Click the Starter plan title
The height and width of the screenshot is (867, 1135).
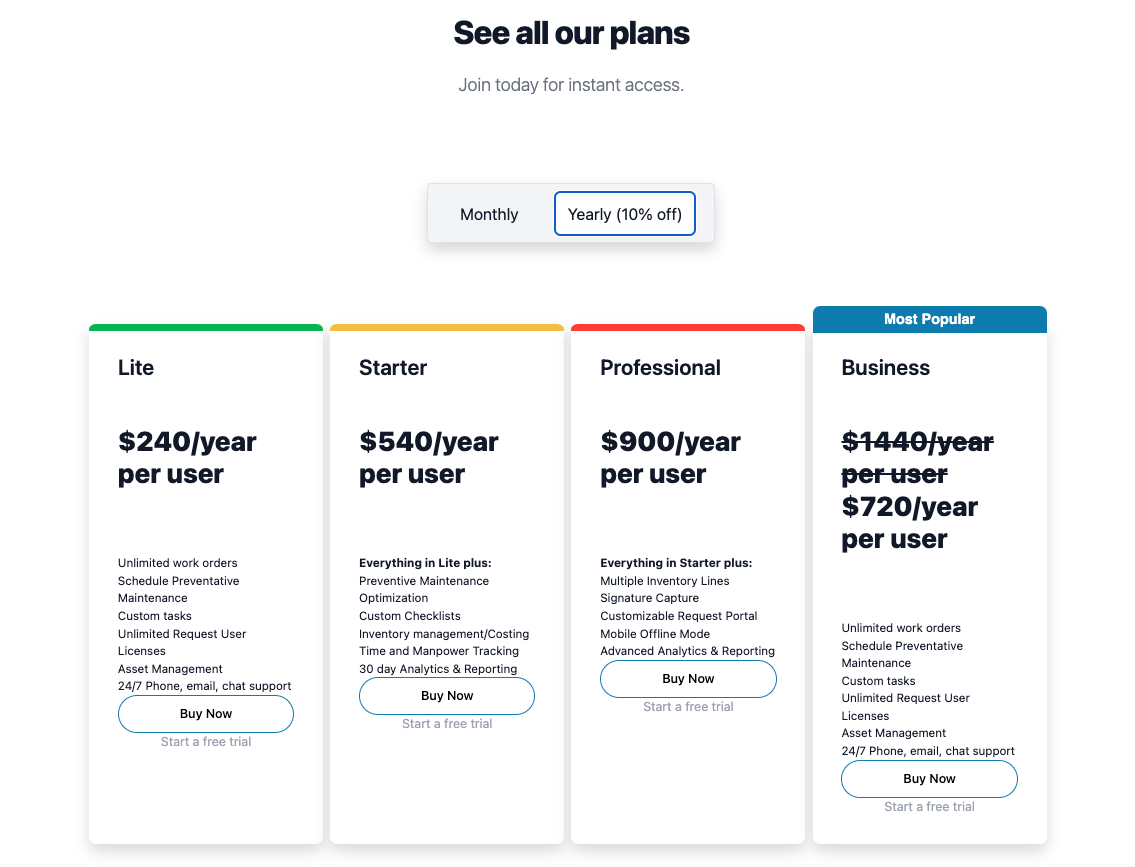[393, 368]
